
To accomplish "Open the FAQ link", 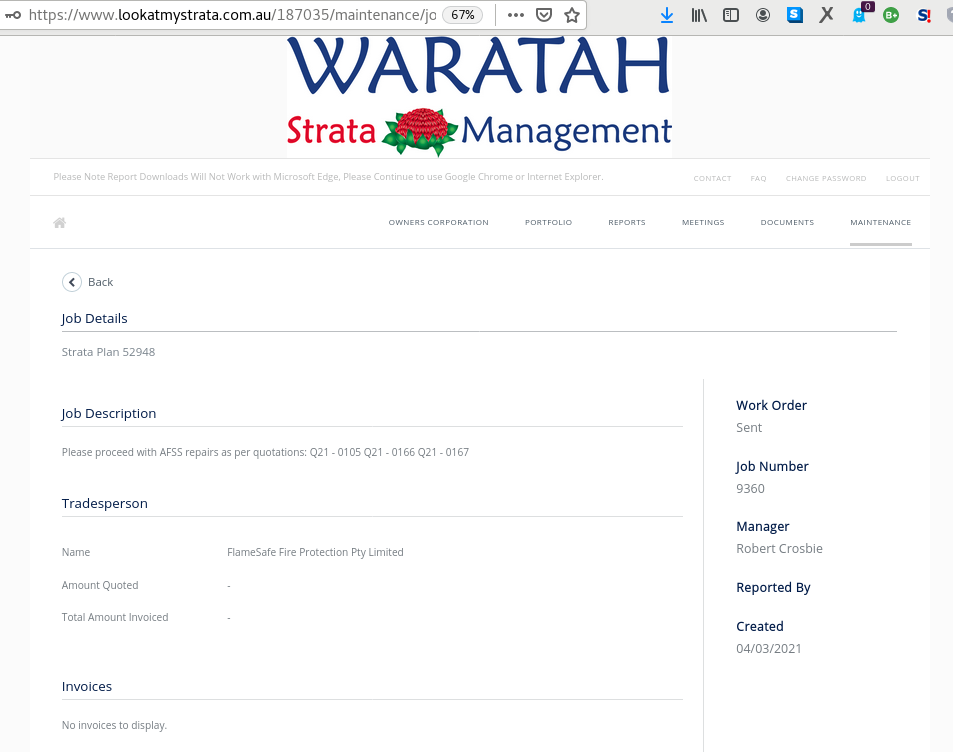I will click(759, 178).
